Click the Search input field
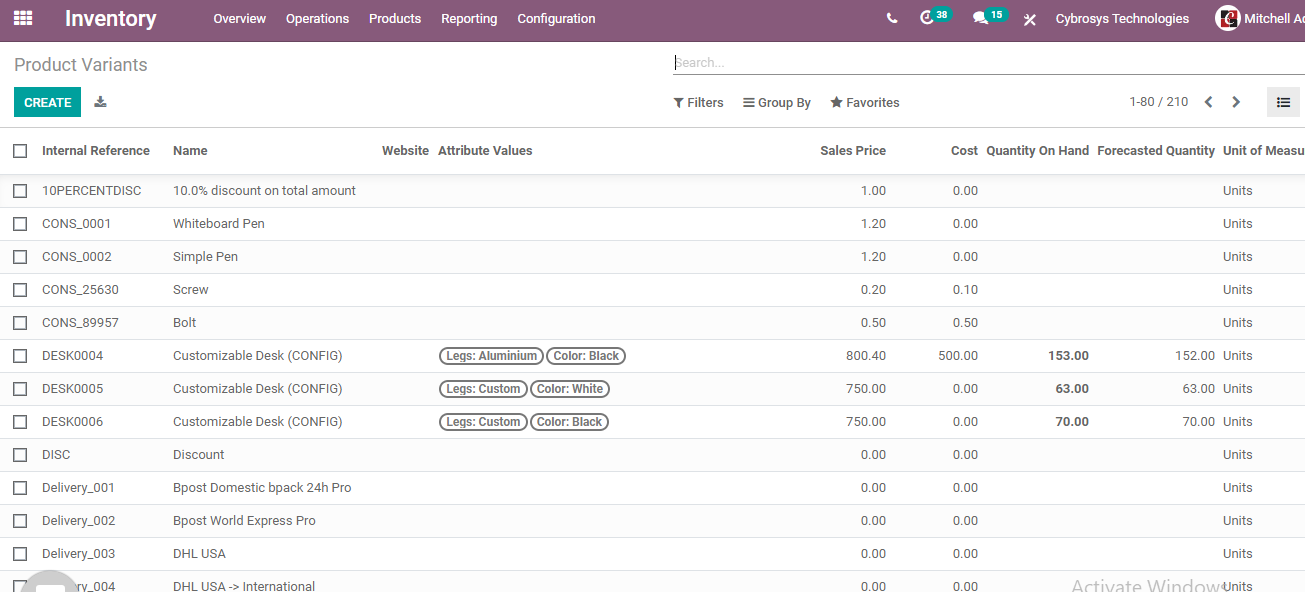Viewport: 1305px width, 592px height. click(988, 62)
